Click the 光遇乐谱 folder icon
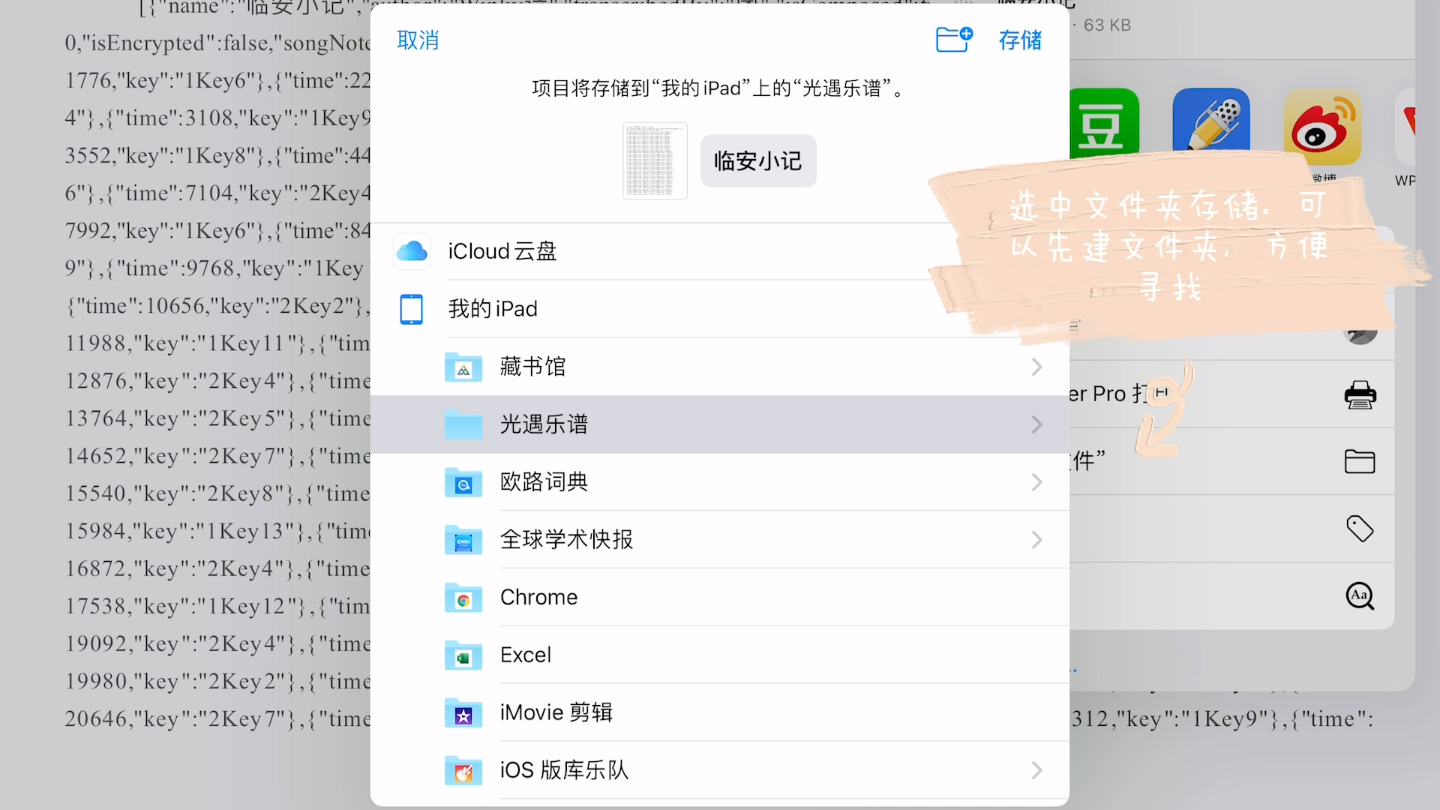The width and height of the screenshot is (1440, 810). [x=463, y=424]
